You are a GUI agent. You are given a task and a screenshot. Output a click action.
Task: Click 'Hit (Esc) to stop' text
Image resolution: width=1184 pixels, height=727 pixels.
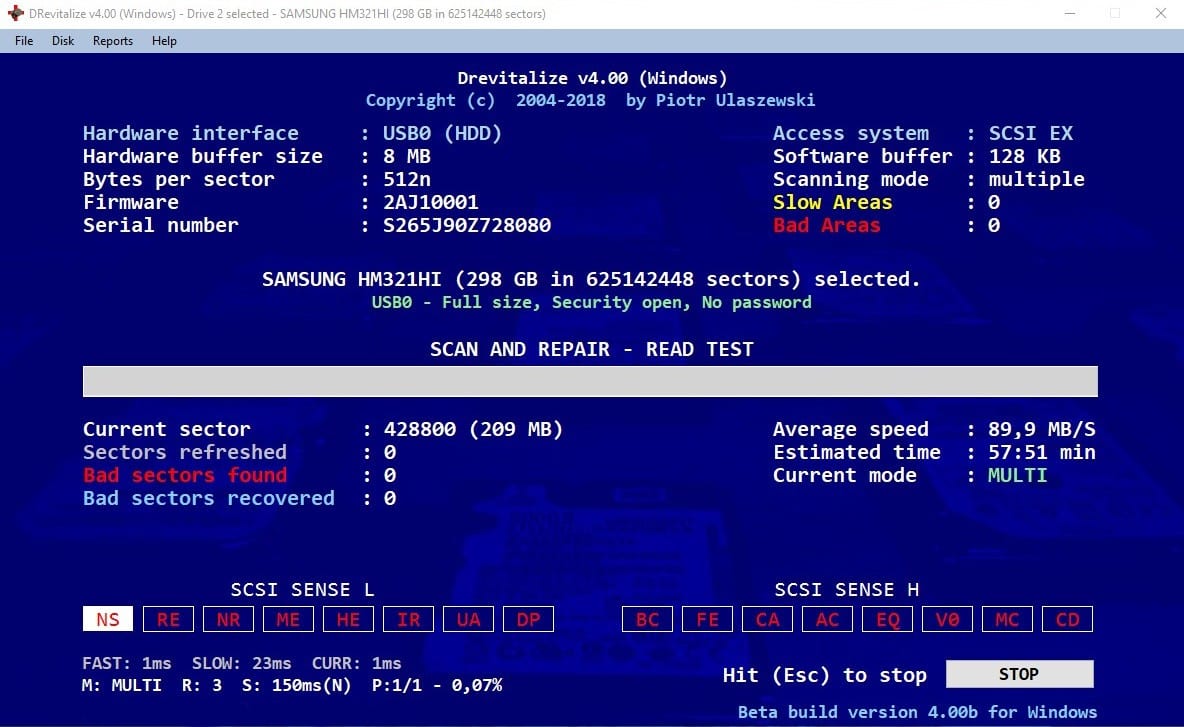pyautogui.click(x=825, y=675)
